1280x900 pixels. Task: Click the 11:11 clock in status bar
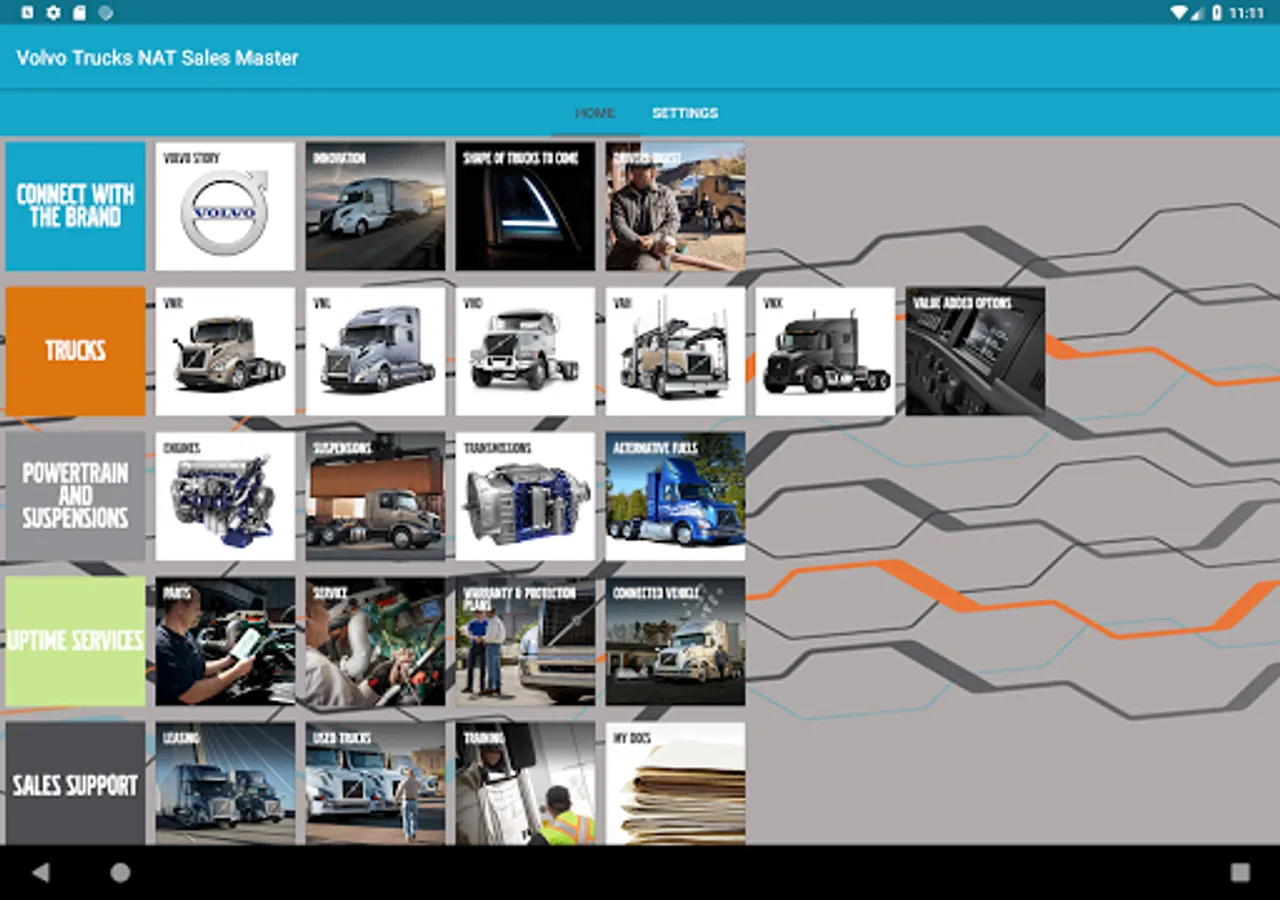(1247, 13)
